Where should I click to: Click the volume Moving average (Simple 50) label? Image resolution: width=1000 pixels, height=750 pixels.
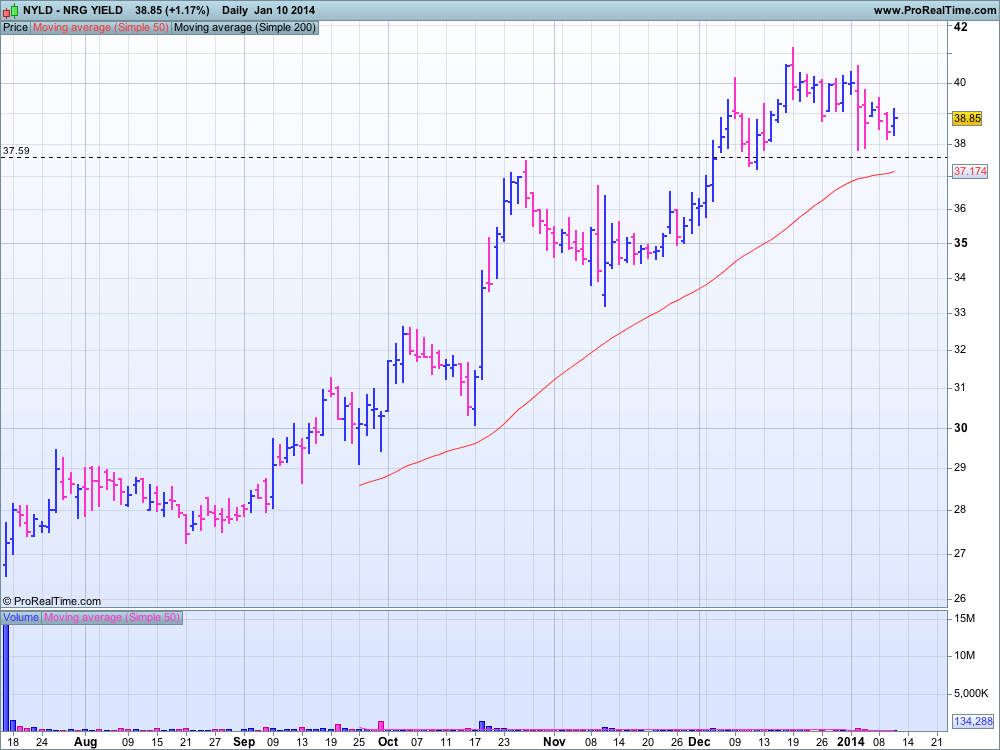click(112, 617)
